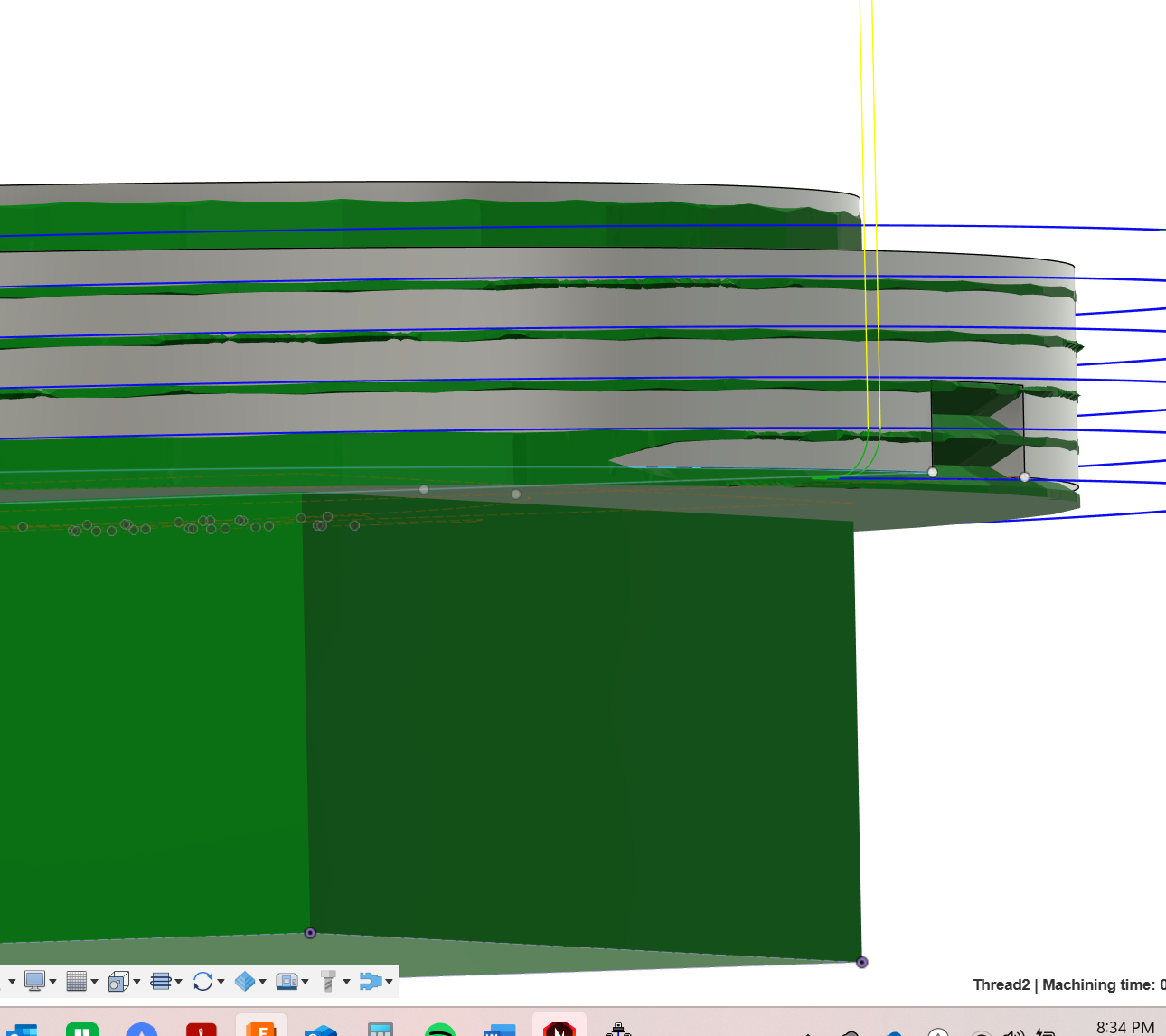Refresh the simulation view
The image size is (1166, 1036).
tap(203, 979)
